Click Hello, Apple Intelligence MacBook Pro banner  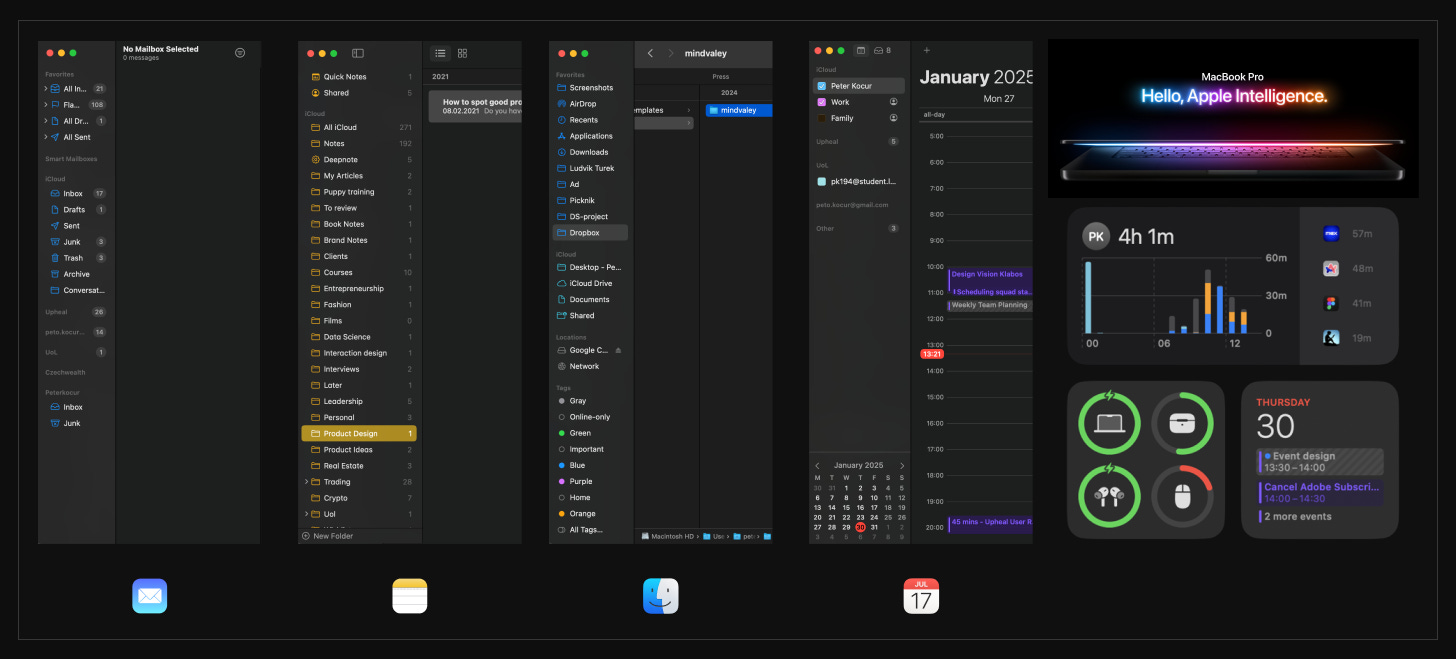click(x=1233, y=118)
